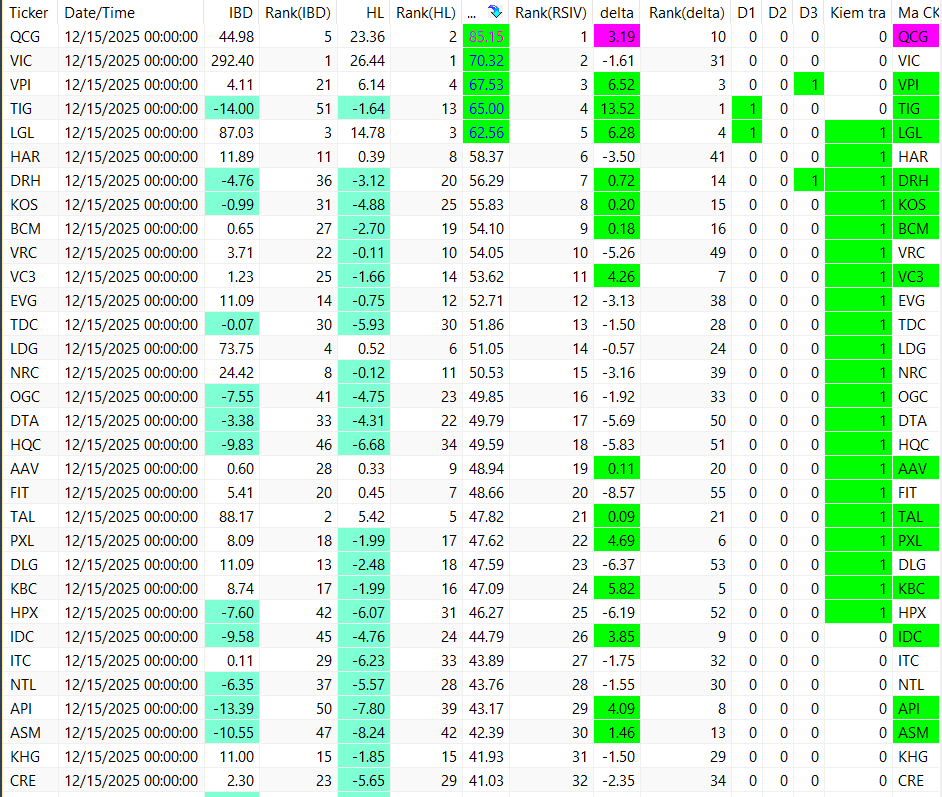Click the Rank(HL) column header
Image resolution: width=942 pixels, height=797 pixels.
click(x=426, y=12)
